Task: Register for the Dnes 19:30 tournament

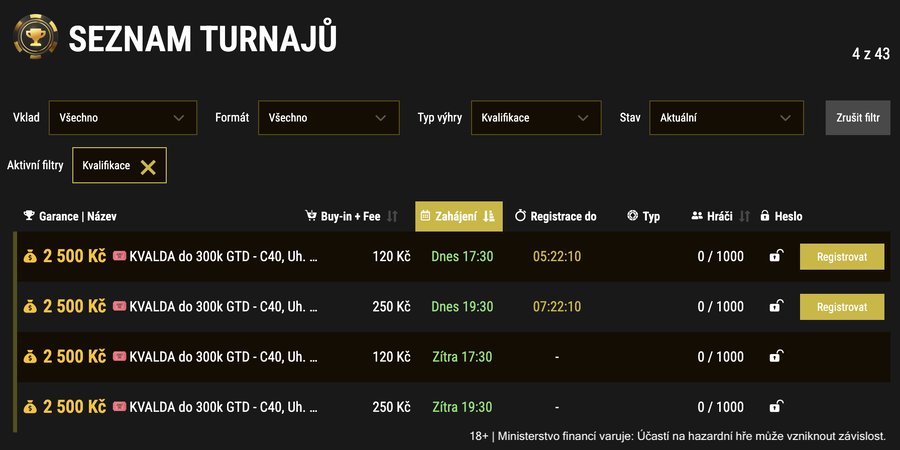Action: click(x=842, y=307)
